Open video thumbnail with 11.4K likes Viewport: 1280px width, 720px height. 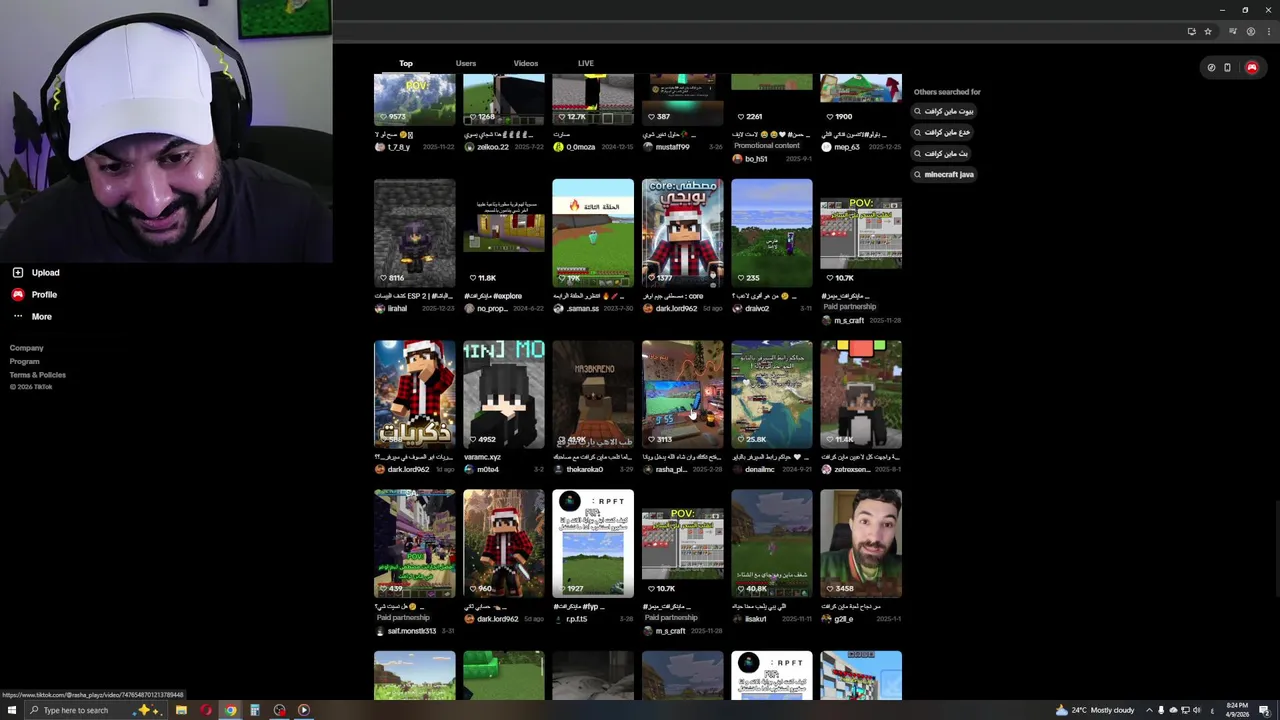tap(861, 394)
